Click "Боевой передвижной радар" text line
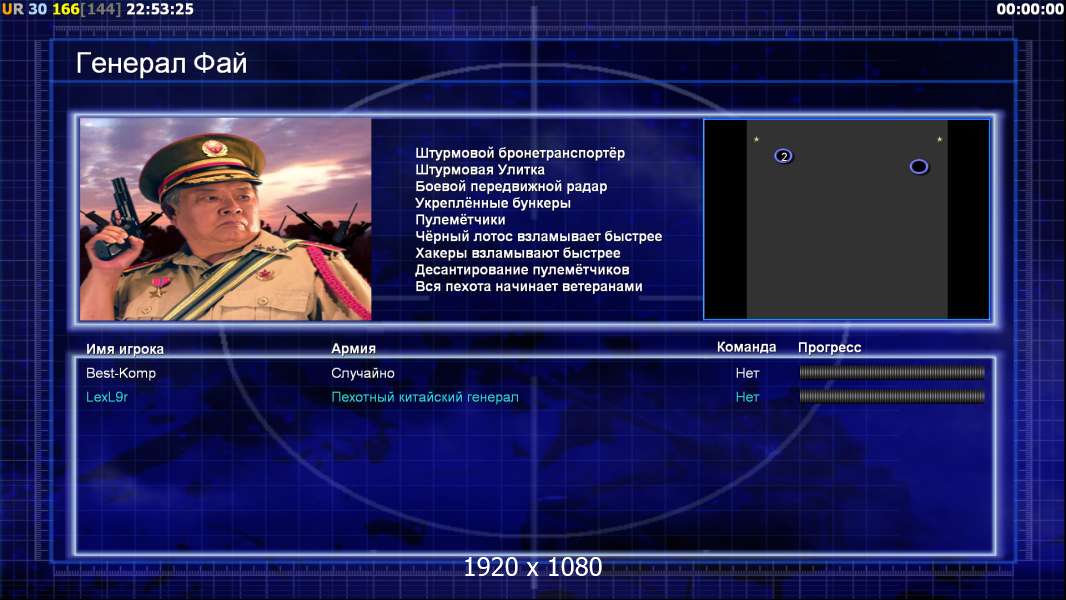Image resolution: width=1066 pixels, height=600 pixels. pyautogui.click(x=511, y=186)
